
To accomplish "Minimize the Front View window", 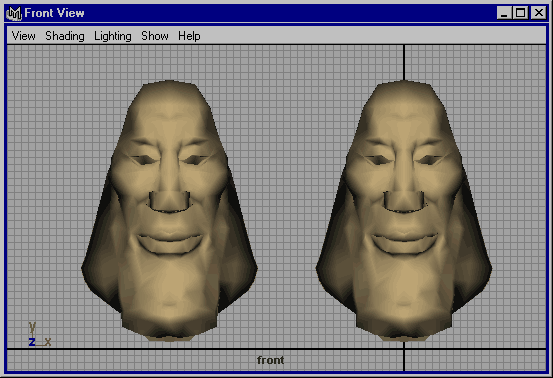I will tap(504, 13).
